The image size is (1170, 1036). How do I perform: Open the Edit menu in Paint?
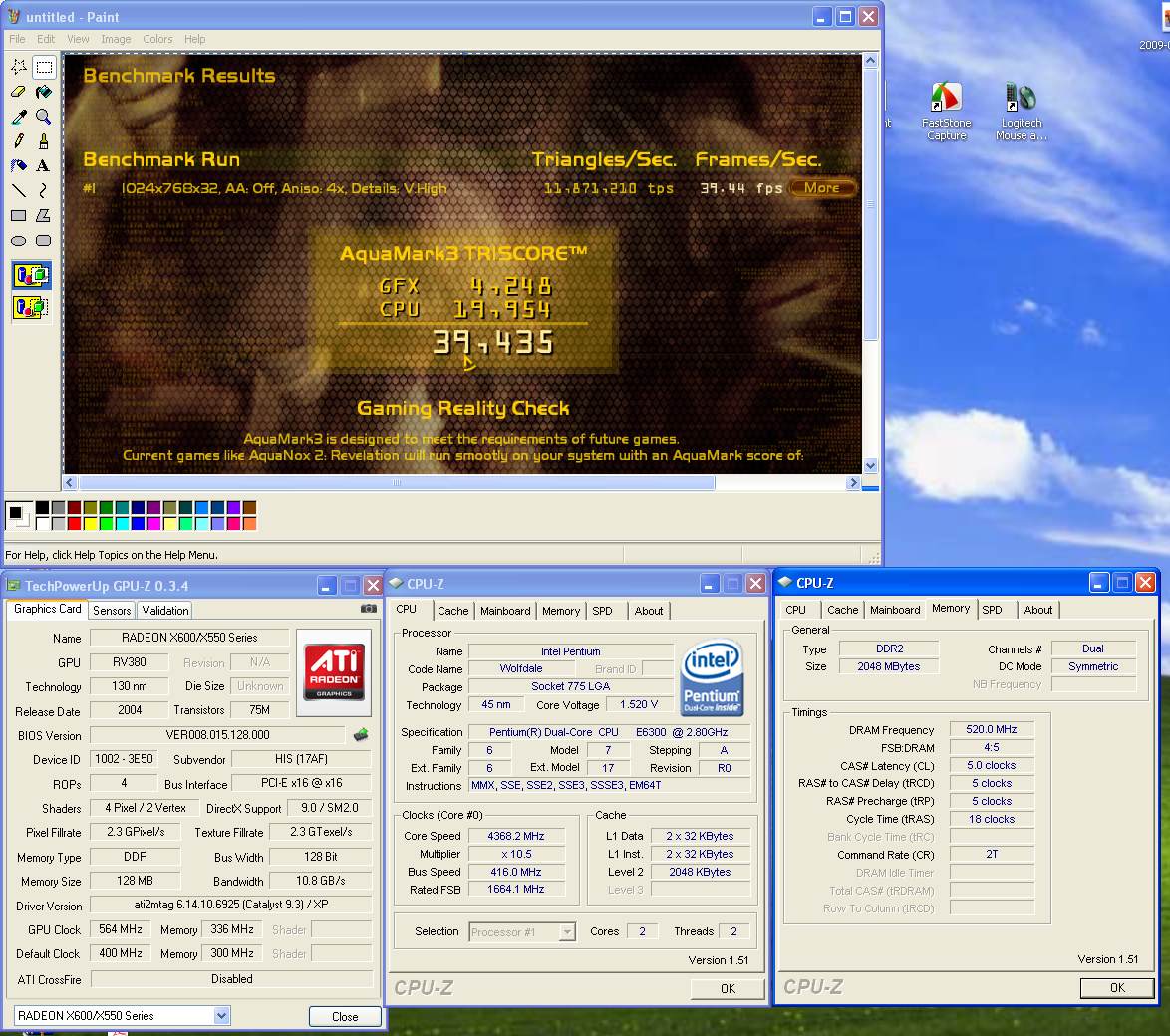tap(46, 39)
